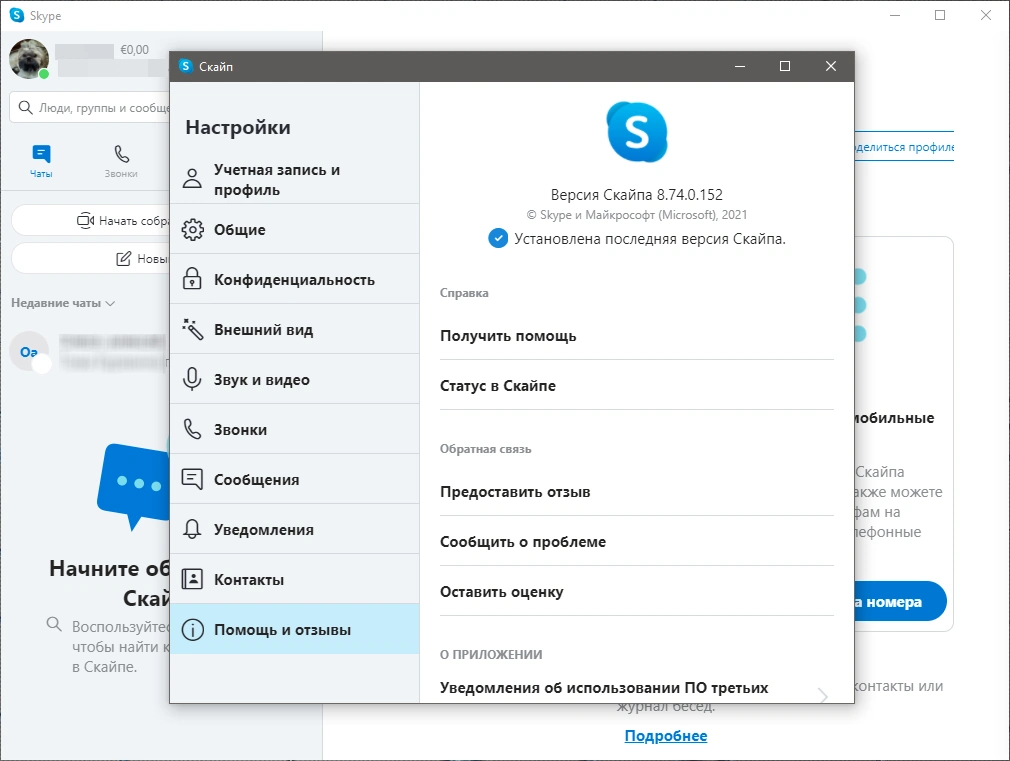Click the Подробнее link in main window
Image resolution: width=1010 pixels, height=761 pixels.
click(665, 736)
